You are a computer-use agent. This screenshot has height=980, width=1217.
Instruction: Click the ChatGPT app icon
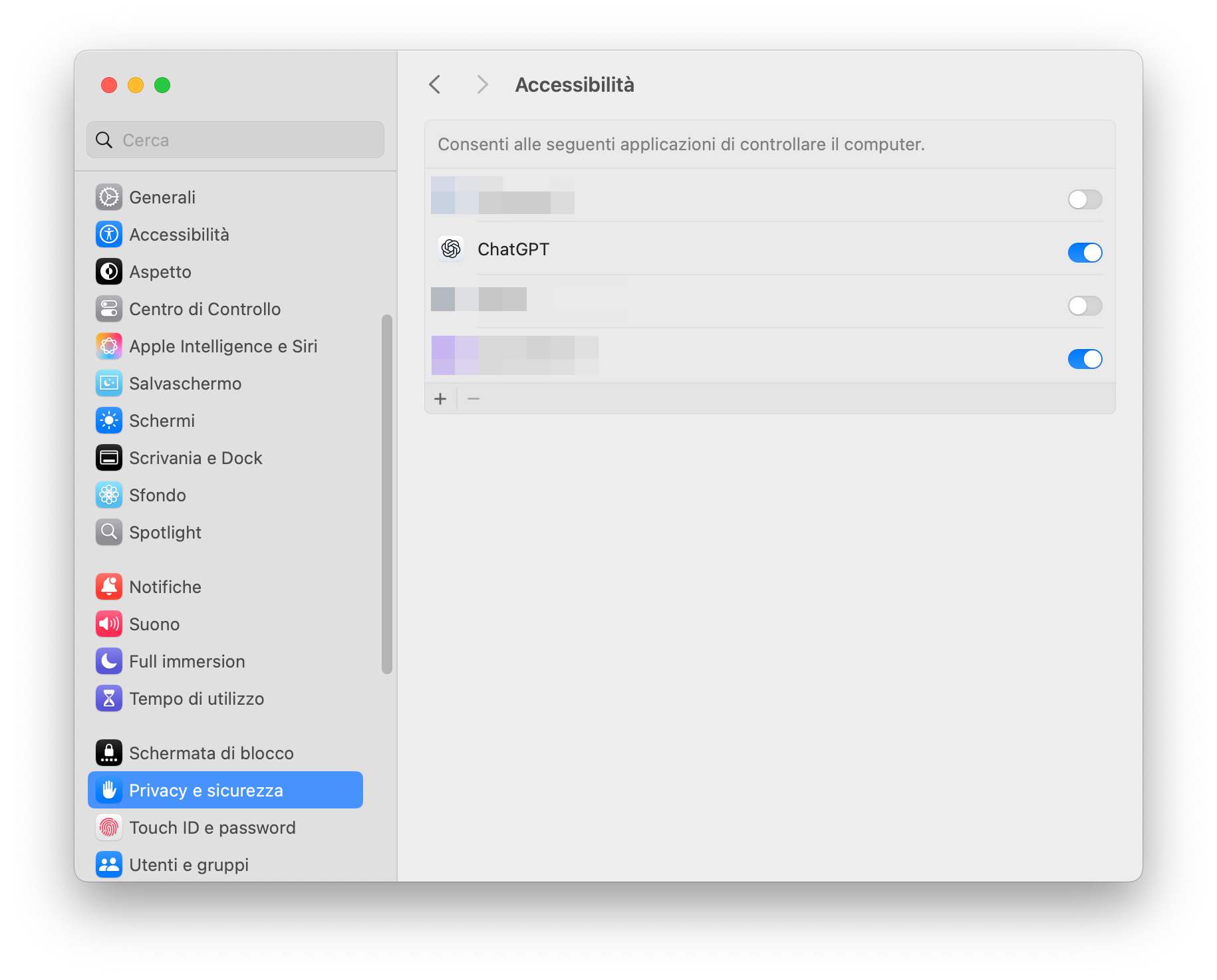pyautogui.click(x=451, y=249)
